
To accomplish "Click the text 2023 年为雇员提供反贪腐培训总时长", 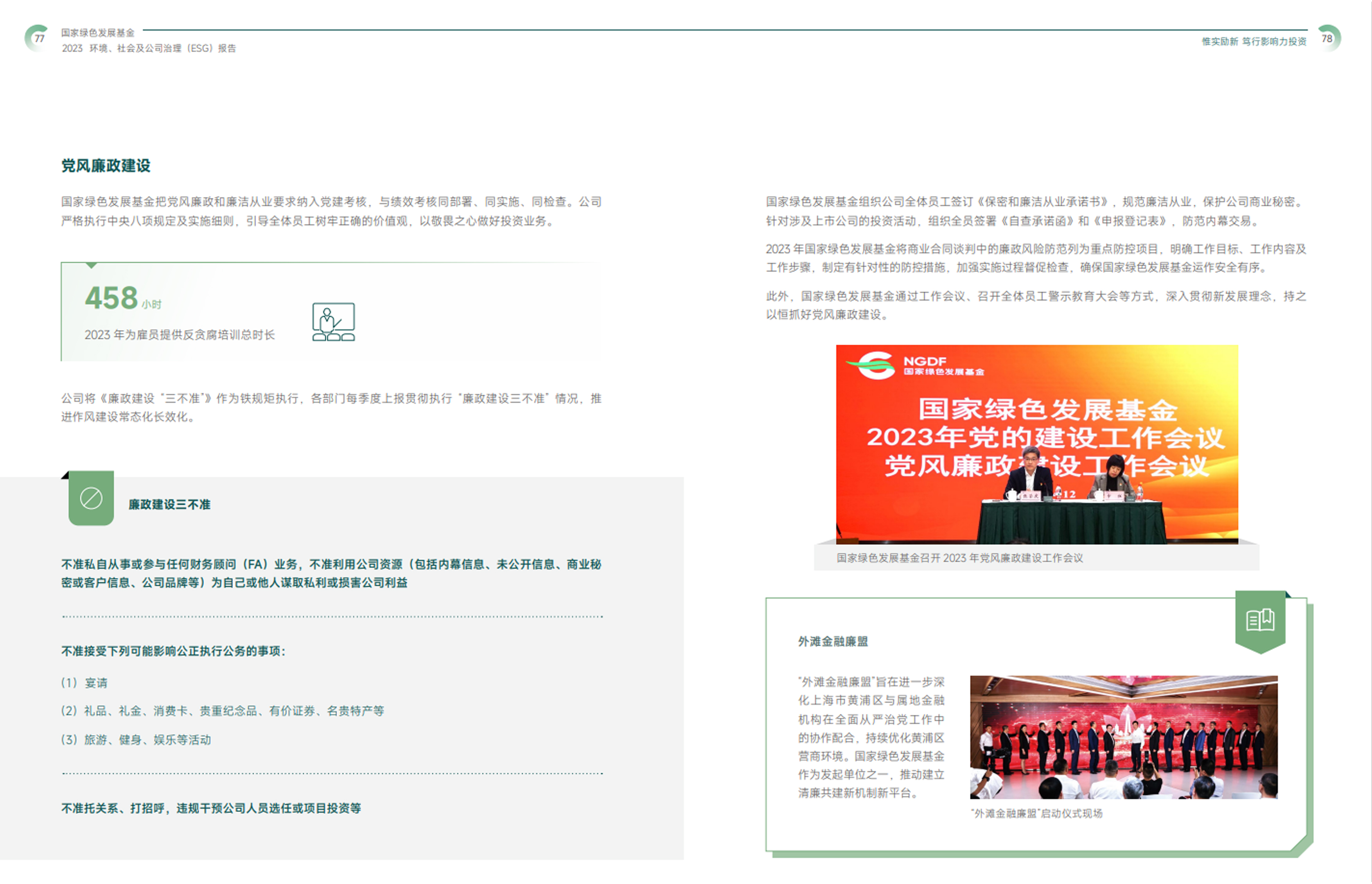I will tap(180, 335).
